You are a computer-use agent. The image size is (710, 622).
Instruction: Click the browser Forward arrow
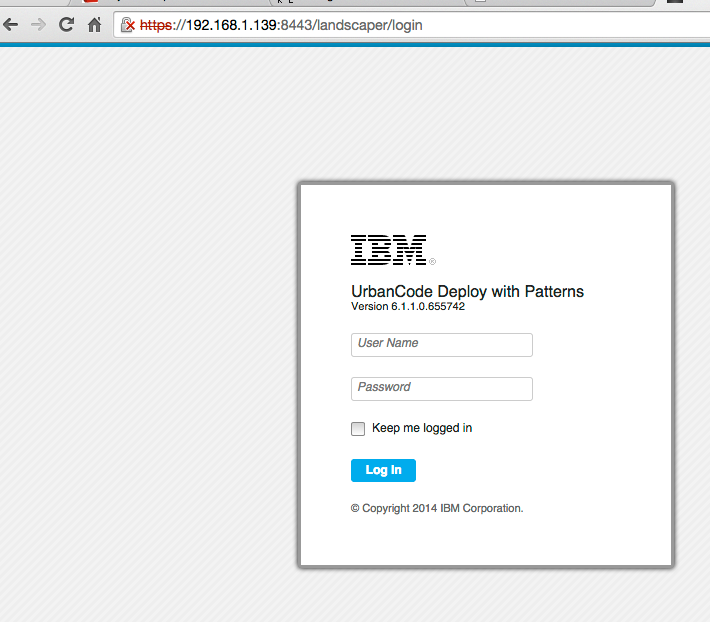click(x=38, y=24)
